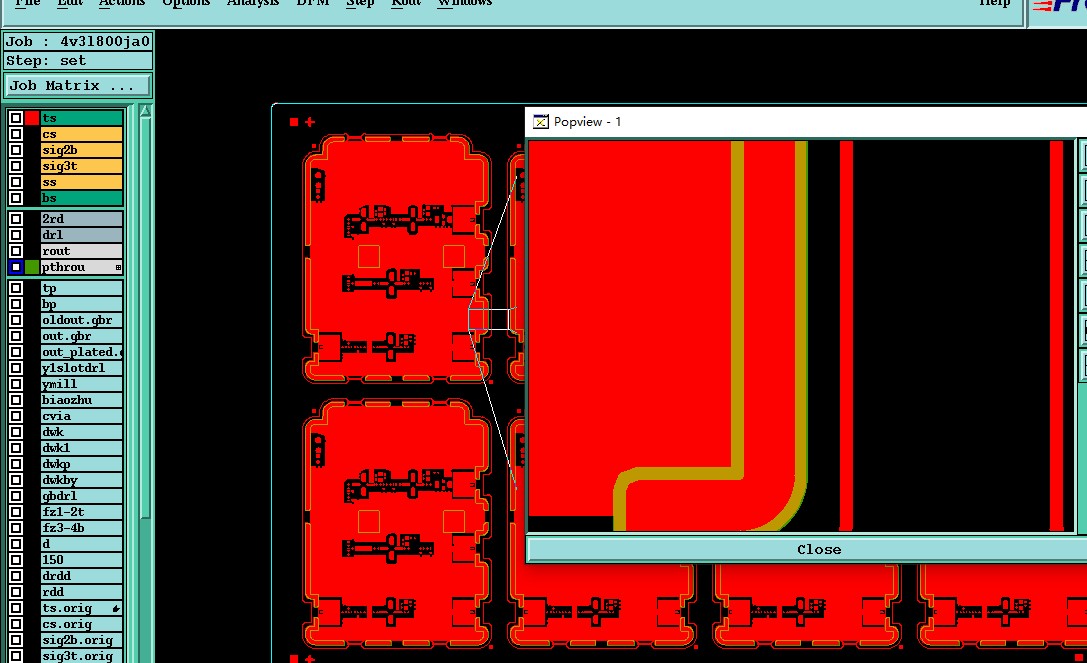The height and width of the screenshot is (663, 1087).
Task: Open the Rout menu
Action: [406, 2]
